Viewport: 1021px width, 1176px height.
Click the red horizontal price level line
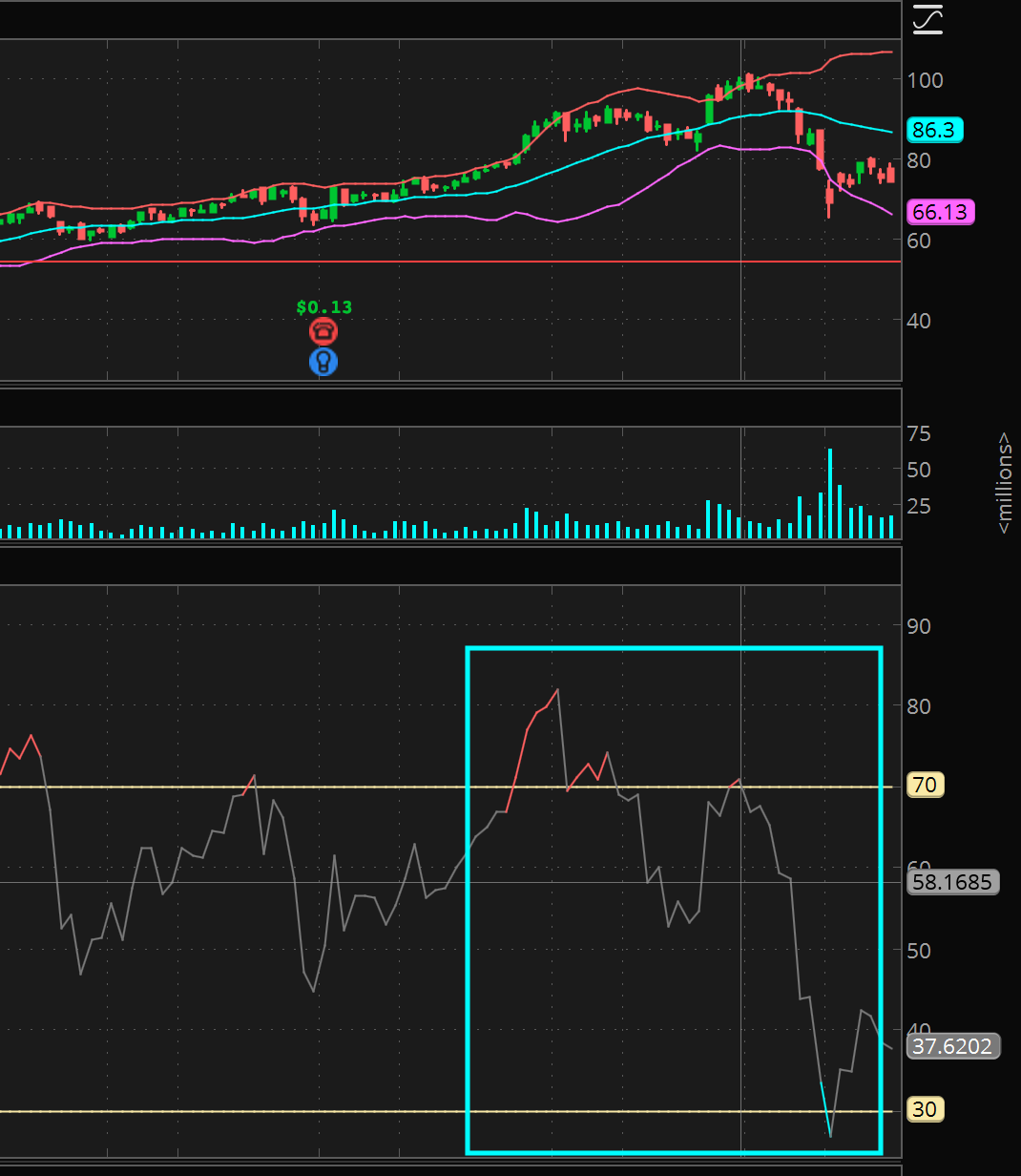[x=450, y=262]
